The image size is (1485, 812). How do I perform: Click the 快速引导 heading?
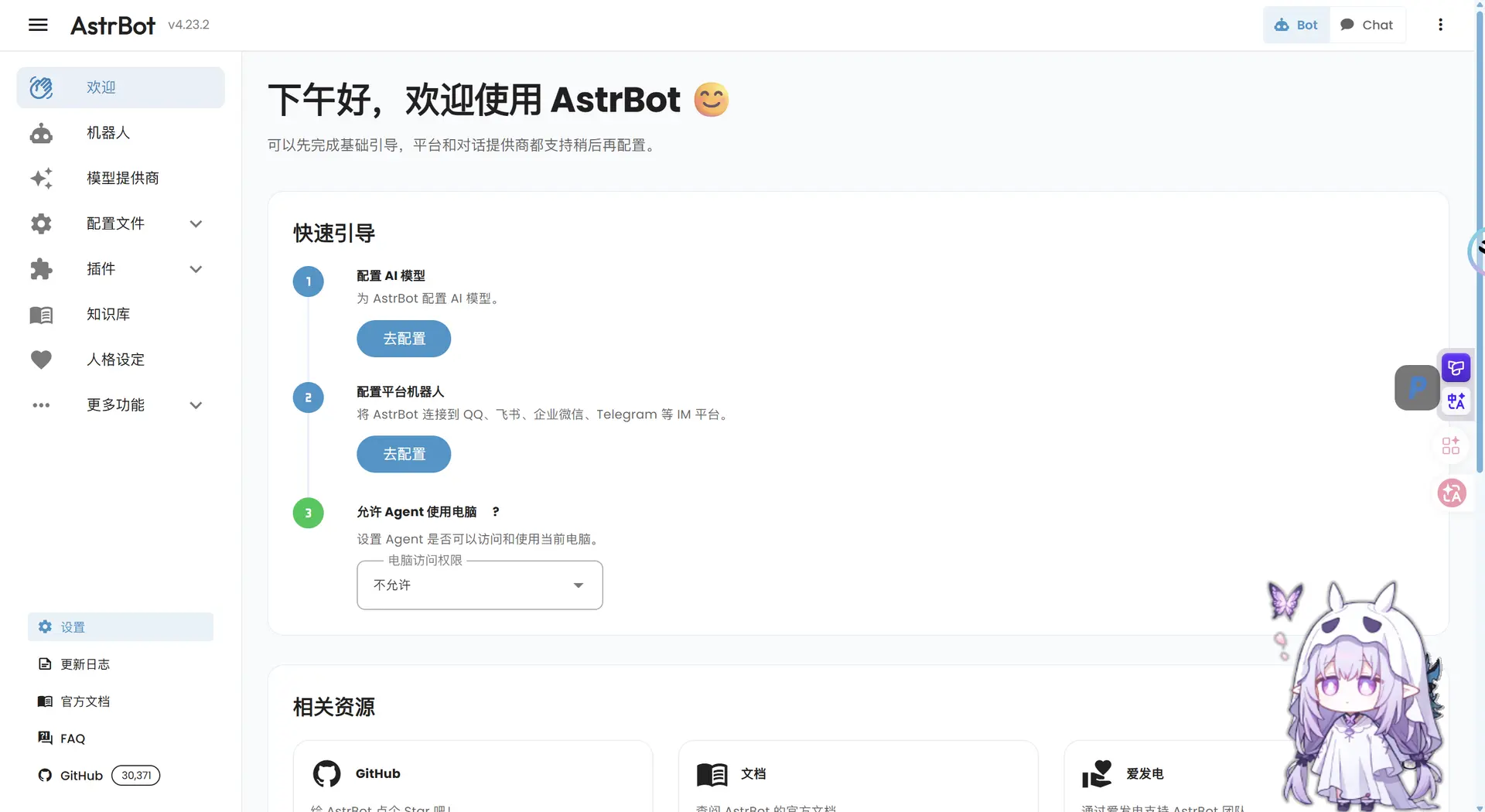coord(334,233)
